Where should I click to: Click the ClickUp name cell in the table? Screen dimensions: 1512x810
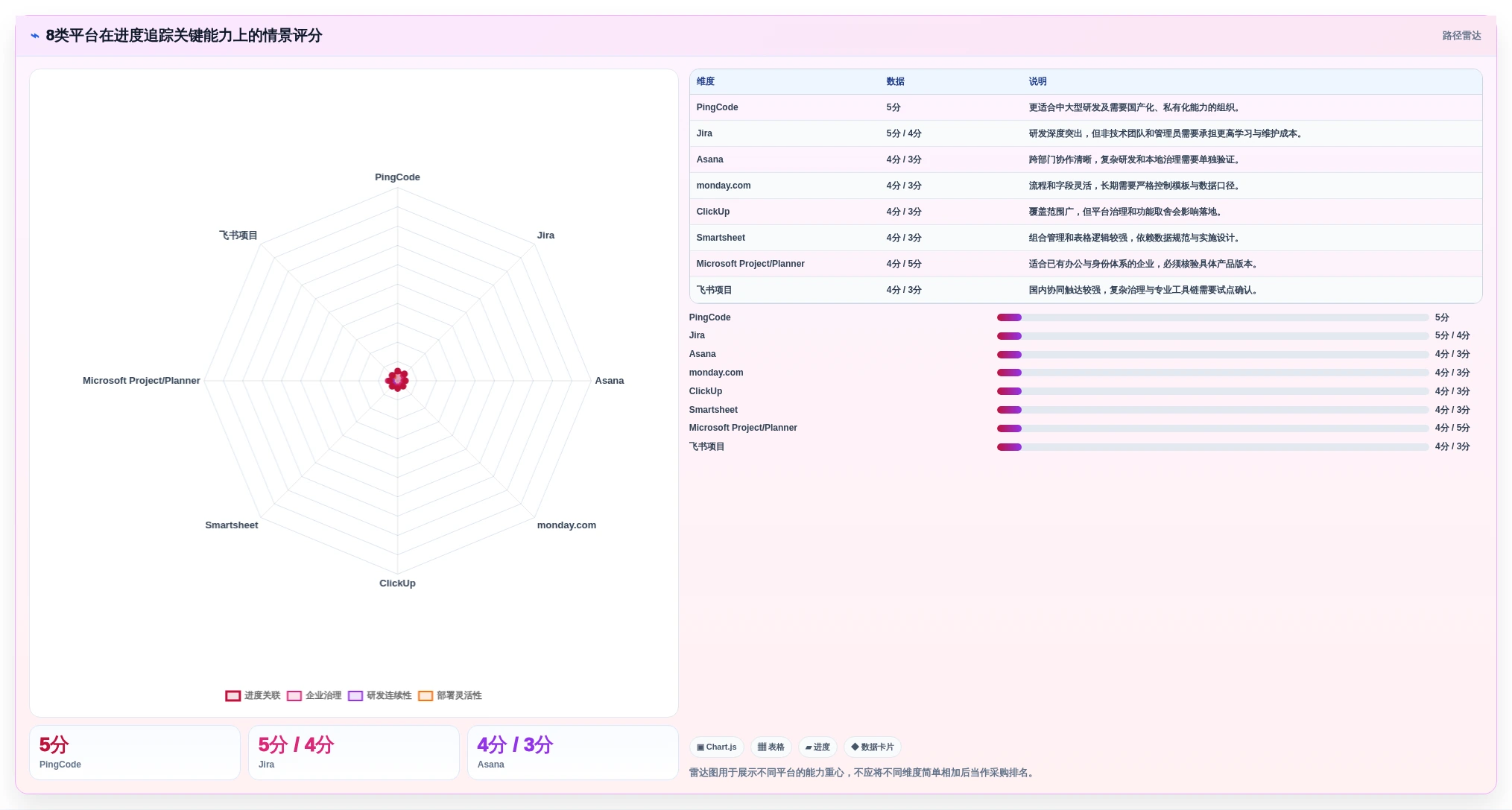pyautogui.click(x=713, y=212)
